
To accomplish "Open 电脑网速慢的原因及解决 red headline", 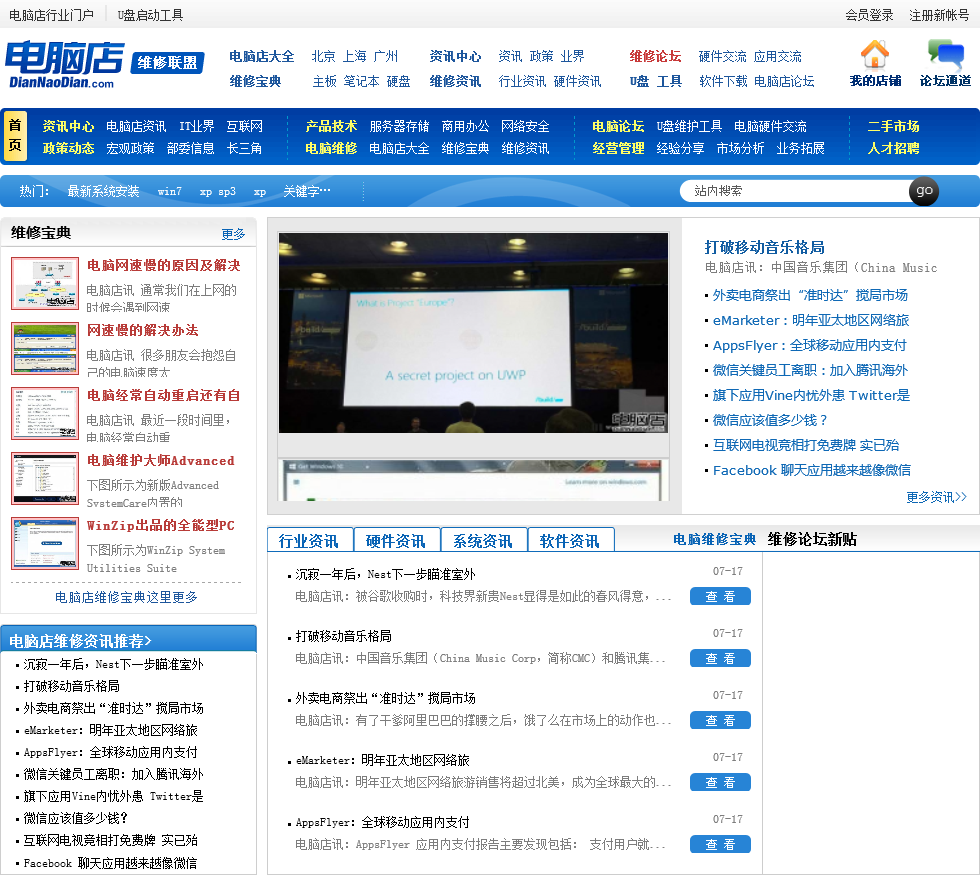I will click(x=164, y=265).
